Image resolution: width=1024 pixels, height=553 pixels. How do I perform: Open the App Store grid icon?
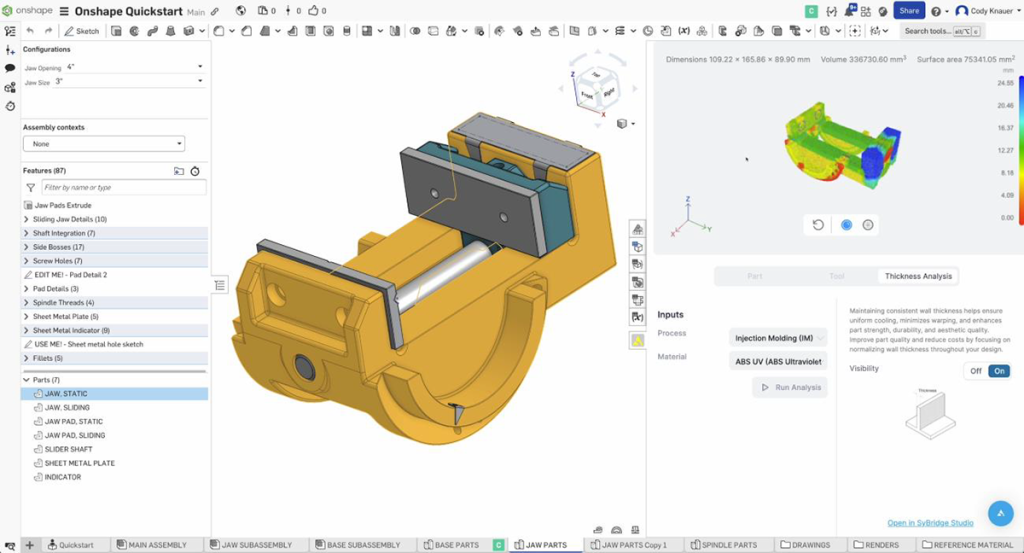pyautogui.click(x=866, y=11)
